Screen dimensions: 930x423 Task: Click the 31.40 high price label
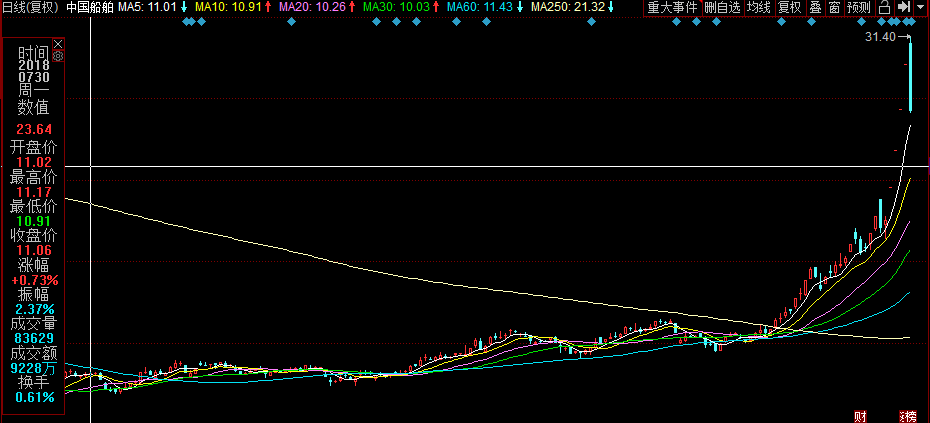880,37
